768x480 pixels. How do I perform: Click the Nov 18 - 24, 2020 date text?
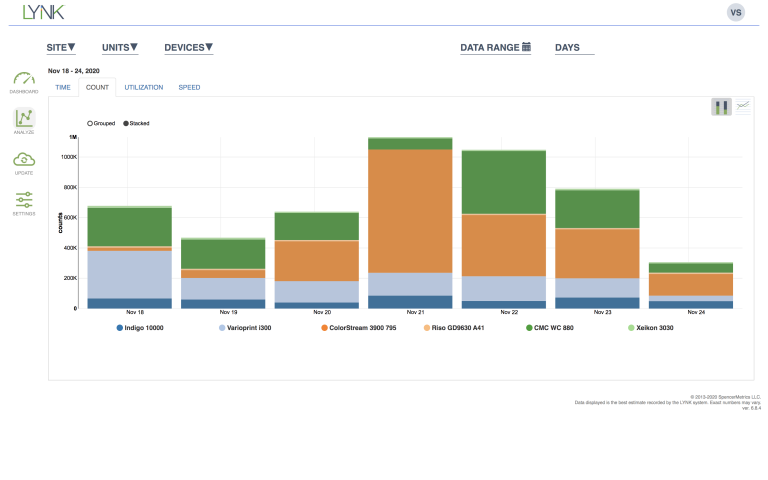click(x=73, y=71)
